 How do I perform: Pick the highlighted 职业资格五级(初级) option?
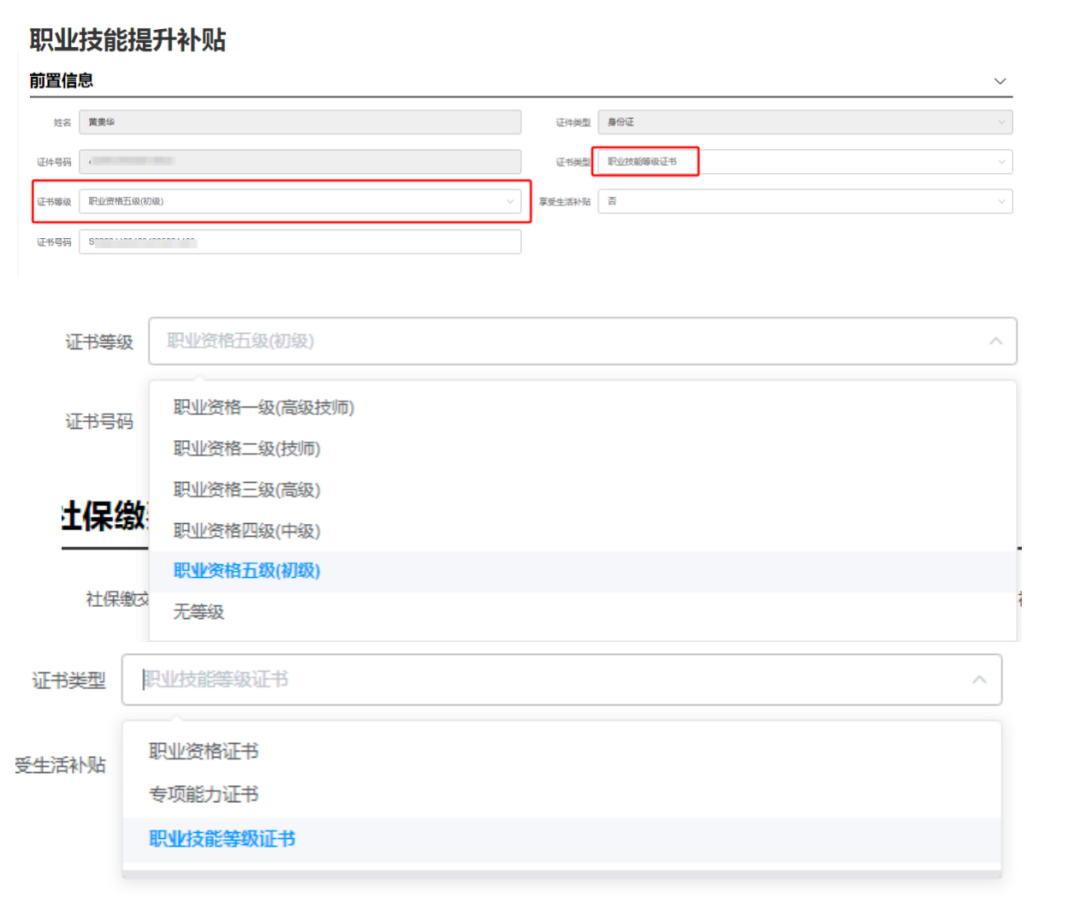247,571
